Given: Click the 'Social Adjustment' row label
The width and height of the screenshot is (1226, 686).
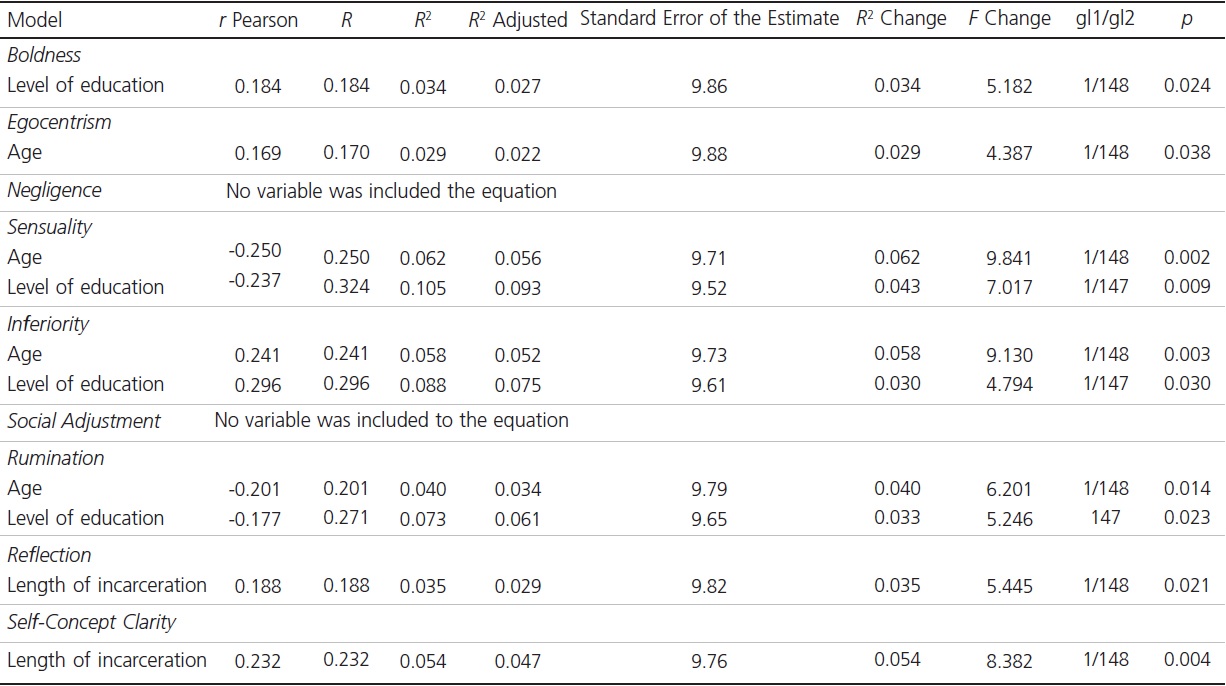Looking at the screenshot, I should (x=84, y=421).
